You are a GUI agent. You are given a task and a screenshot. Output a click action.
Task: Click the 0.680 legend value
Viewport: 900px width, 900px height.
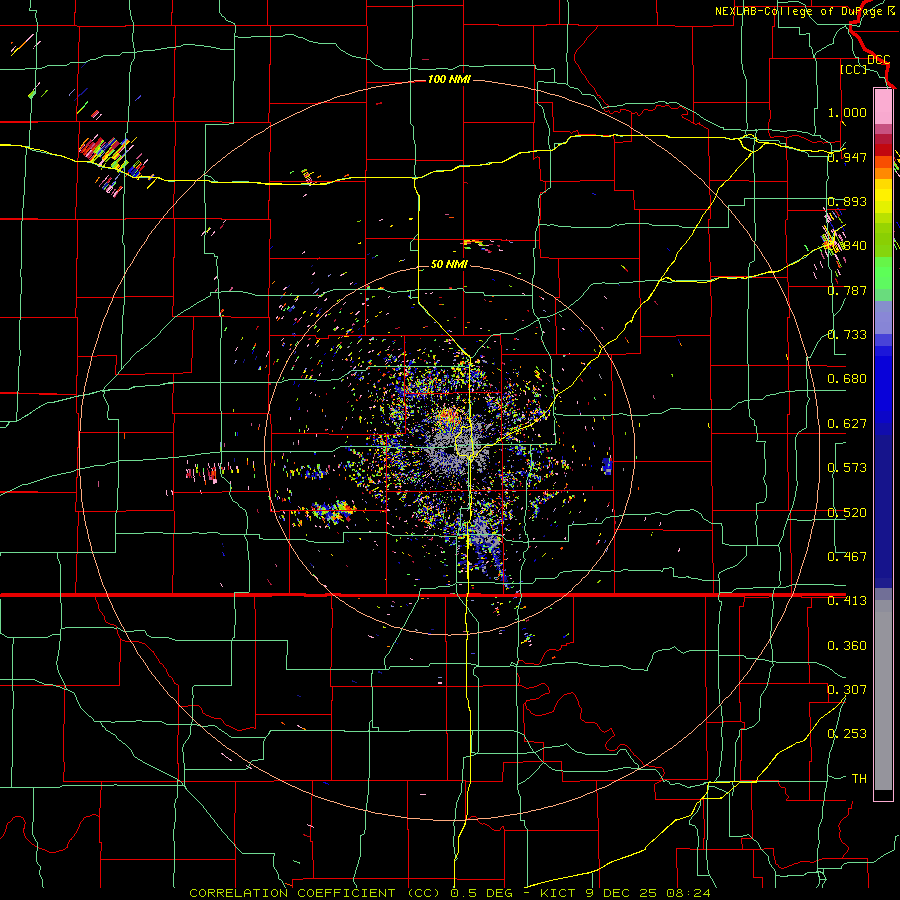point(847,379)
